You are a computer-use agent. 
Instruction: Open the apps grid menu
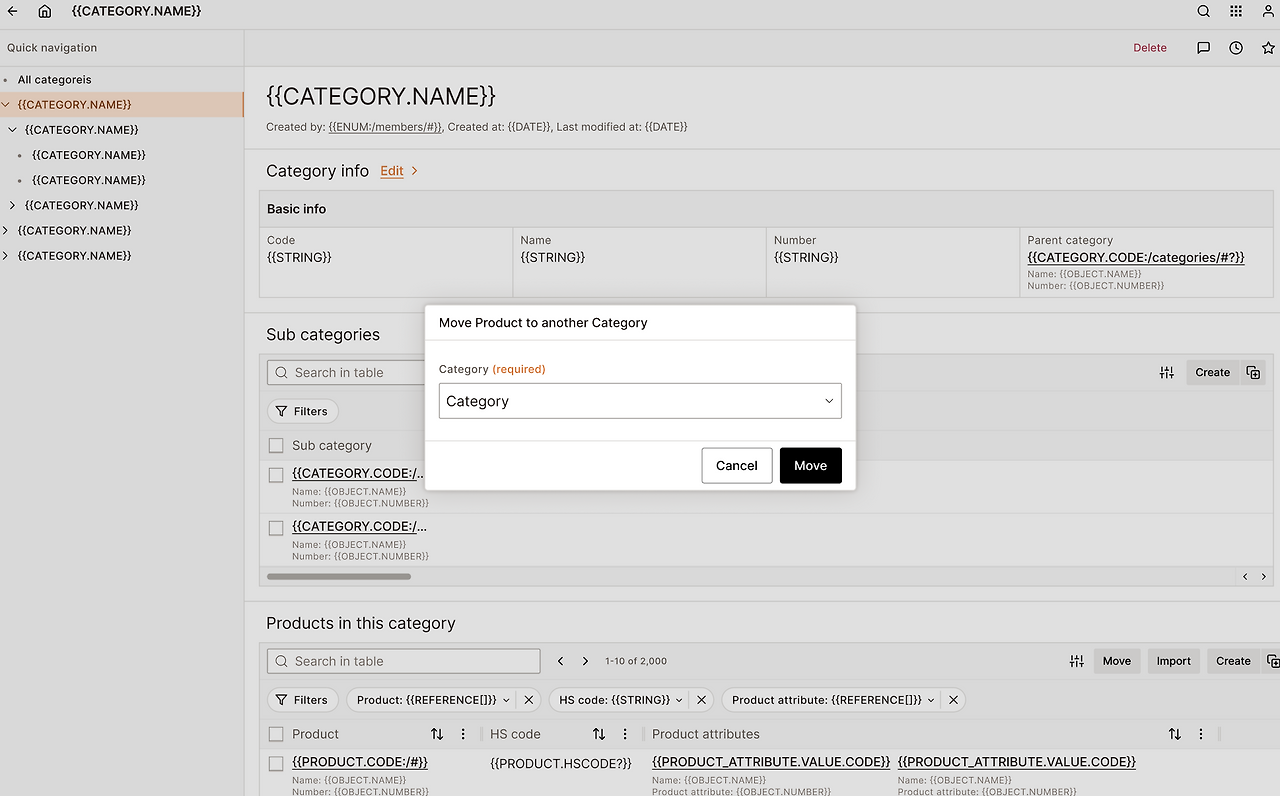click(x=1236, y=11)
